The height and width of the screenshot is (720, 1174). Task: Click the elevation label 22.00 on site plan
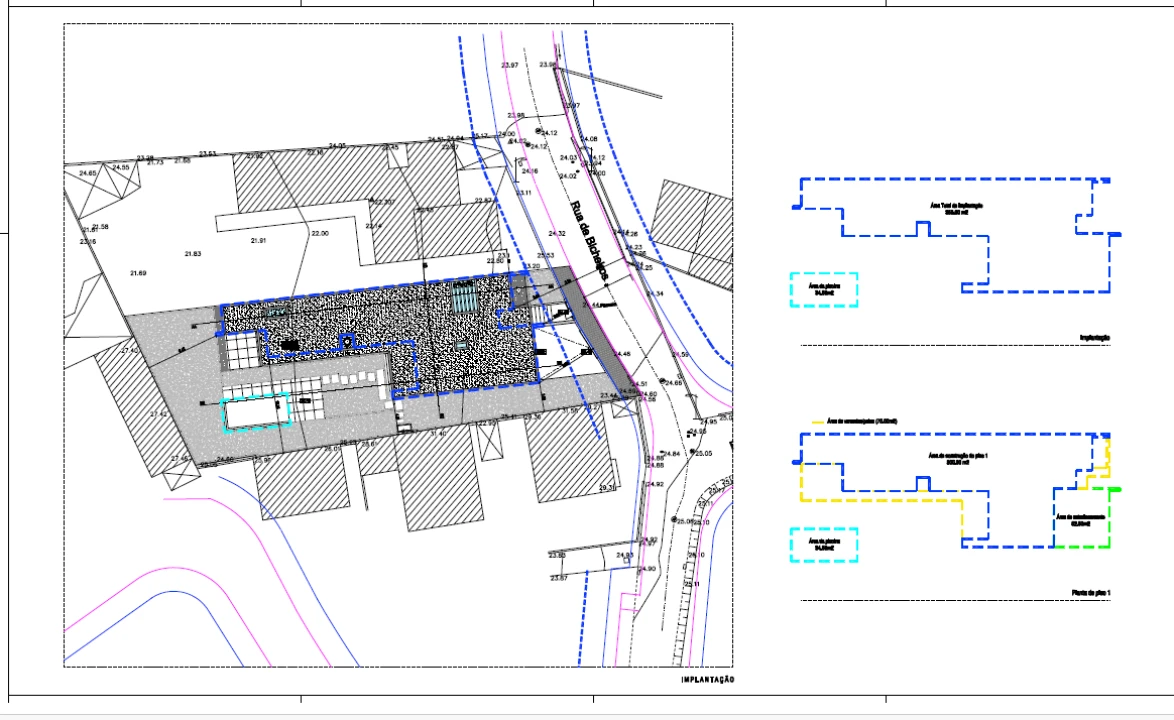pos(319,233)
